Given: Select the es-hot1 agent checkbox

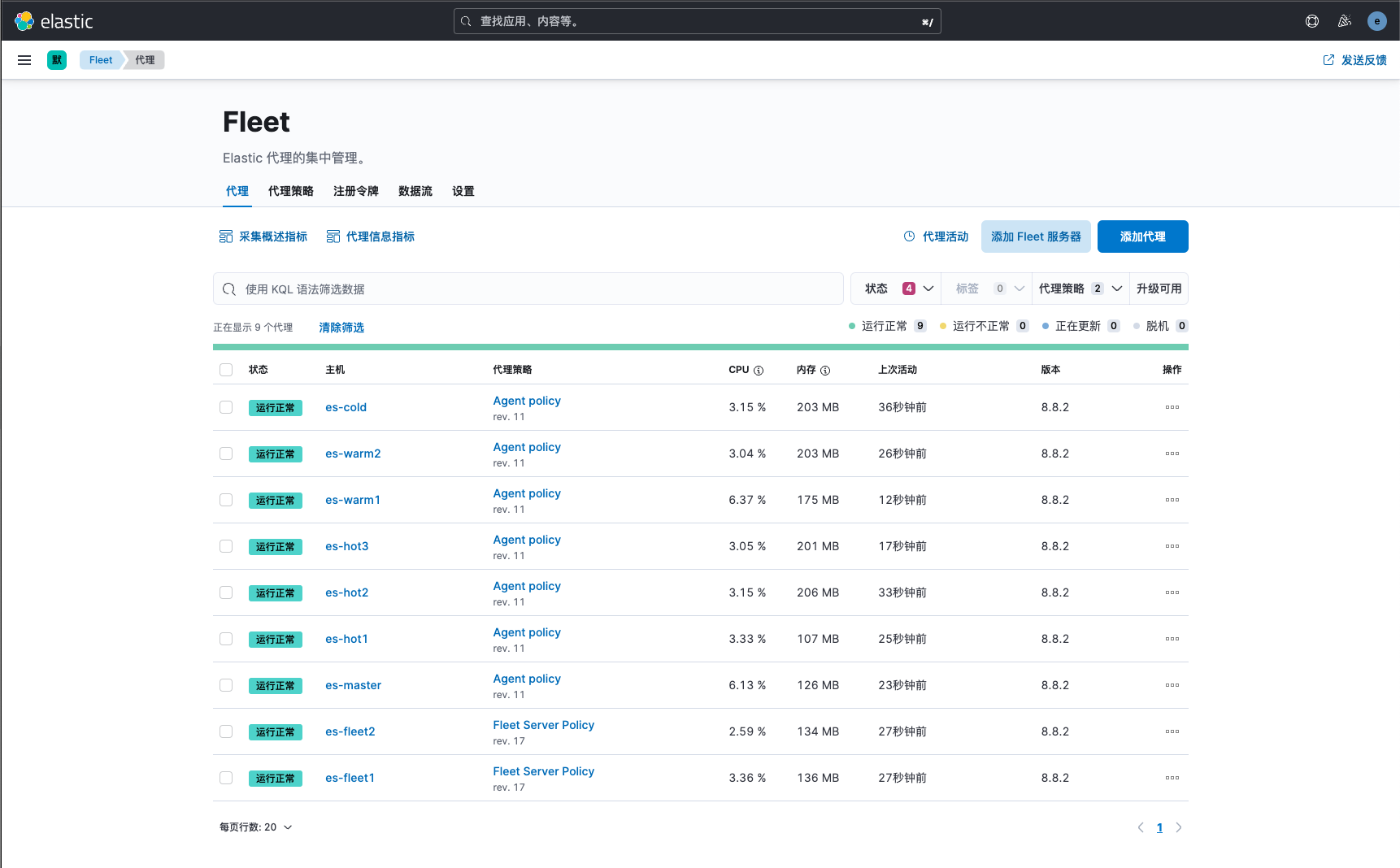Looking at the screenshot, I should pyautogui.click(x=226, y=639).
